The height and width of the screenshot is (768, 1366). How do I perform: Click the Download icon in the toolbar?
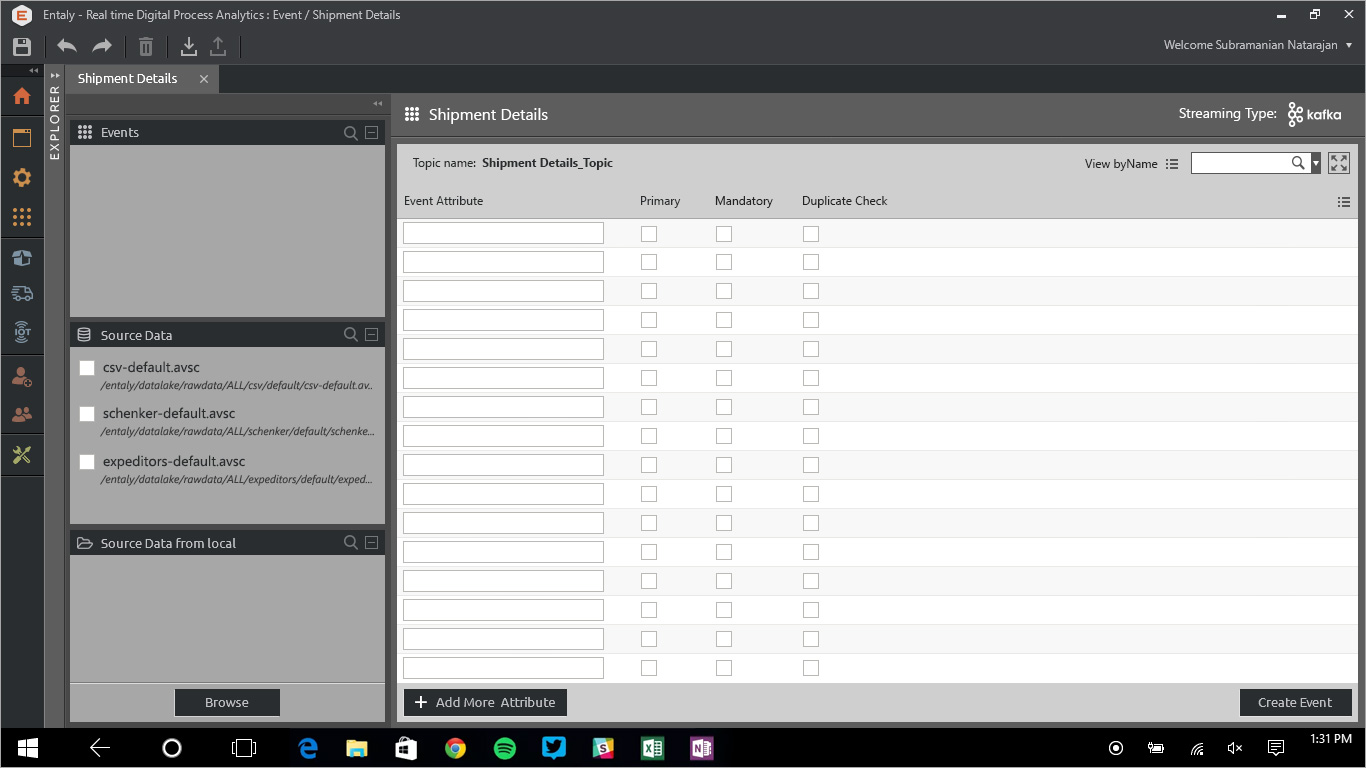[x=188, y=46]
